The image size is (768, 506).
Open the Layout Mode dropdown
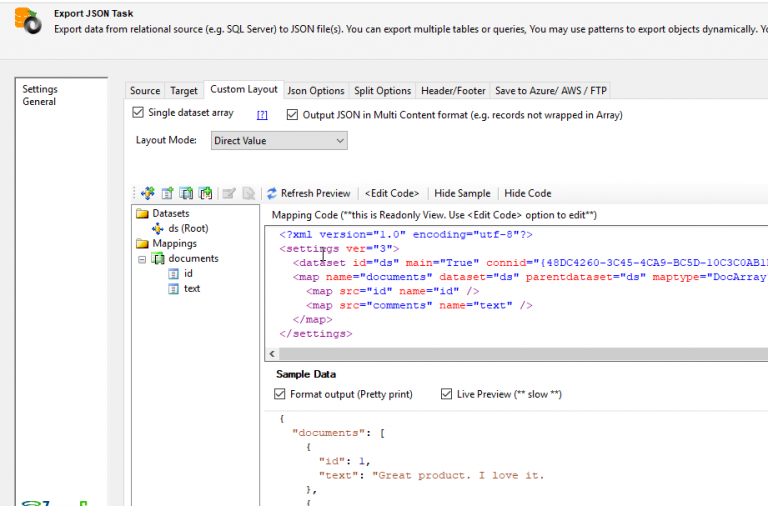coord(279,141)
